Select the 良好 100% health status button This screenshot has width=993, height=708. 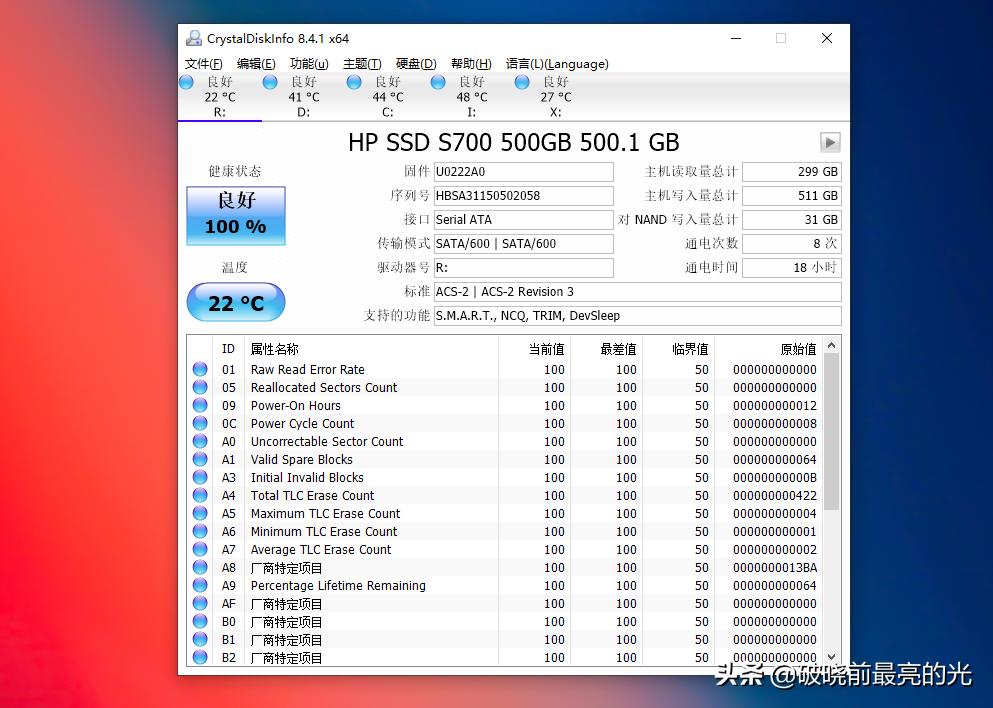click(235, 215)
